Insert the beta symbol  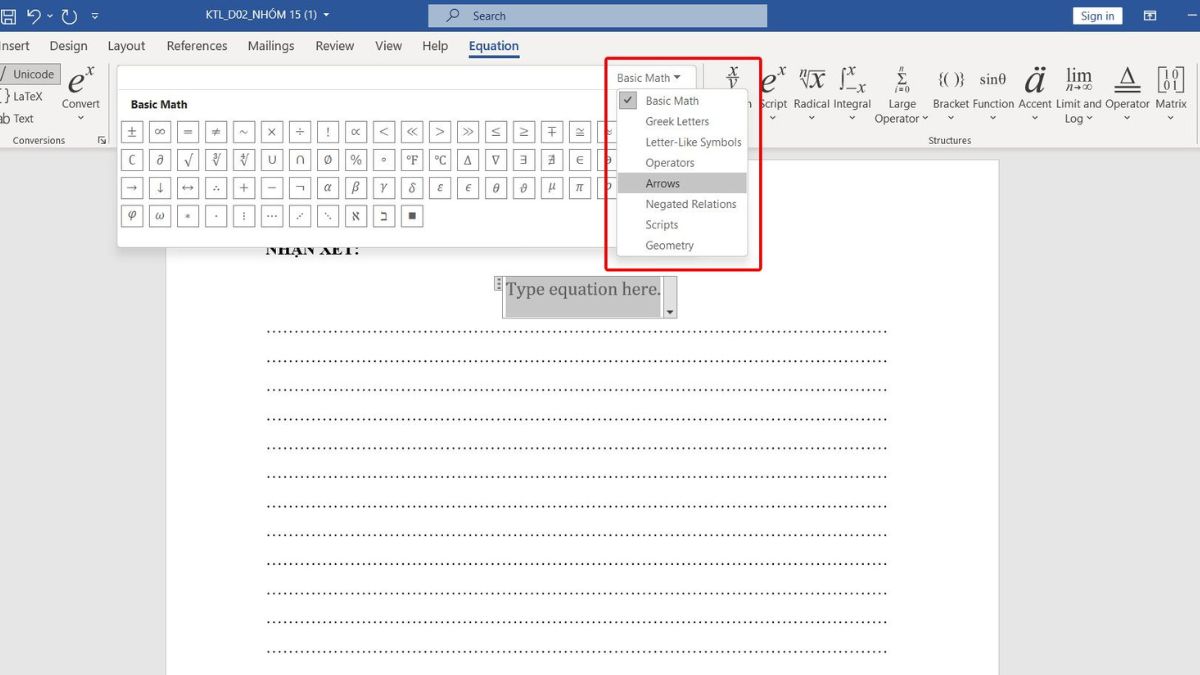356,187
